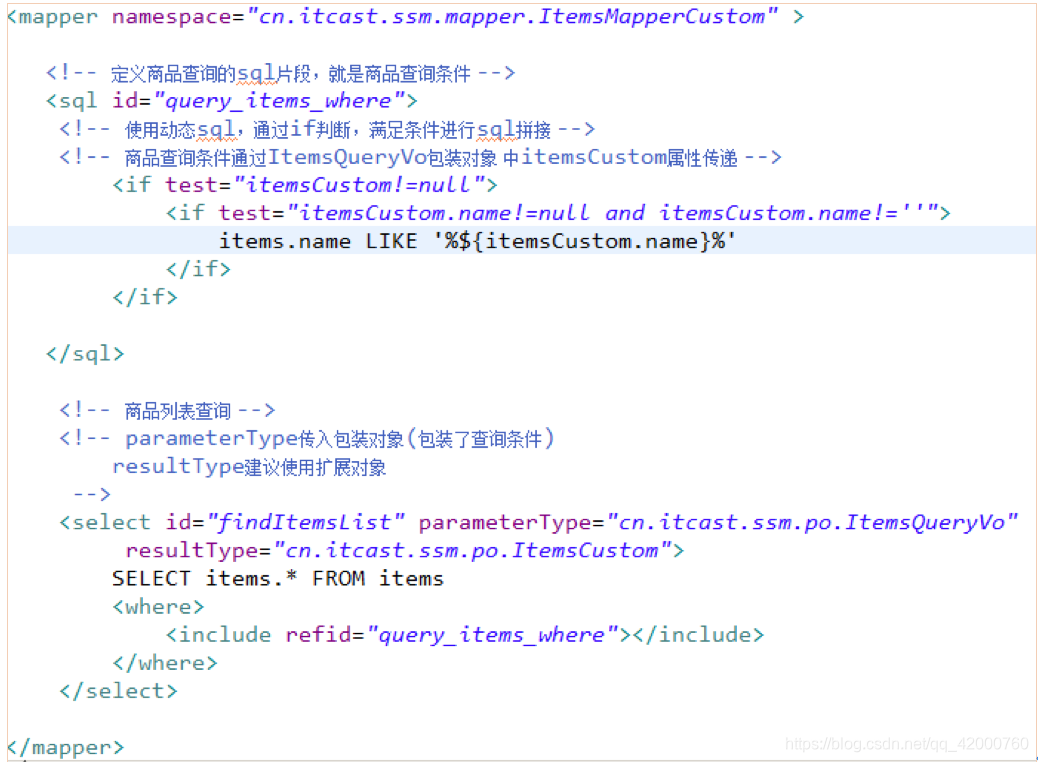
Task: Click the closing </select> tag
Action: point(118,691)
